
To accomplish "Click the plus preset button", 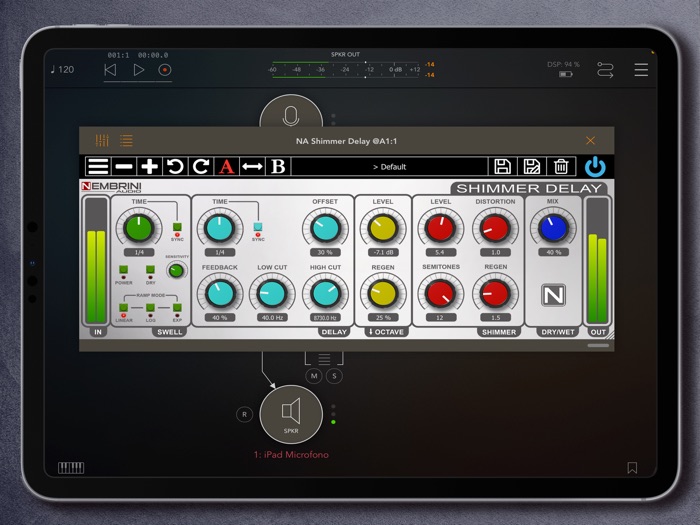I will click(149, 167).
